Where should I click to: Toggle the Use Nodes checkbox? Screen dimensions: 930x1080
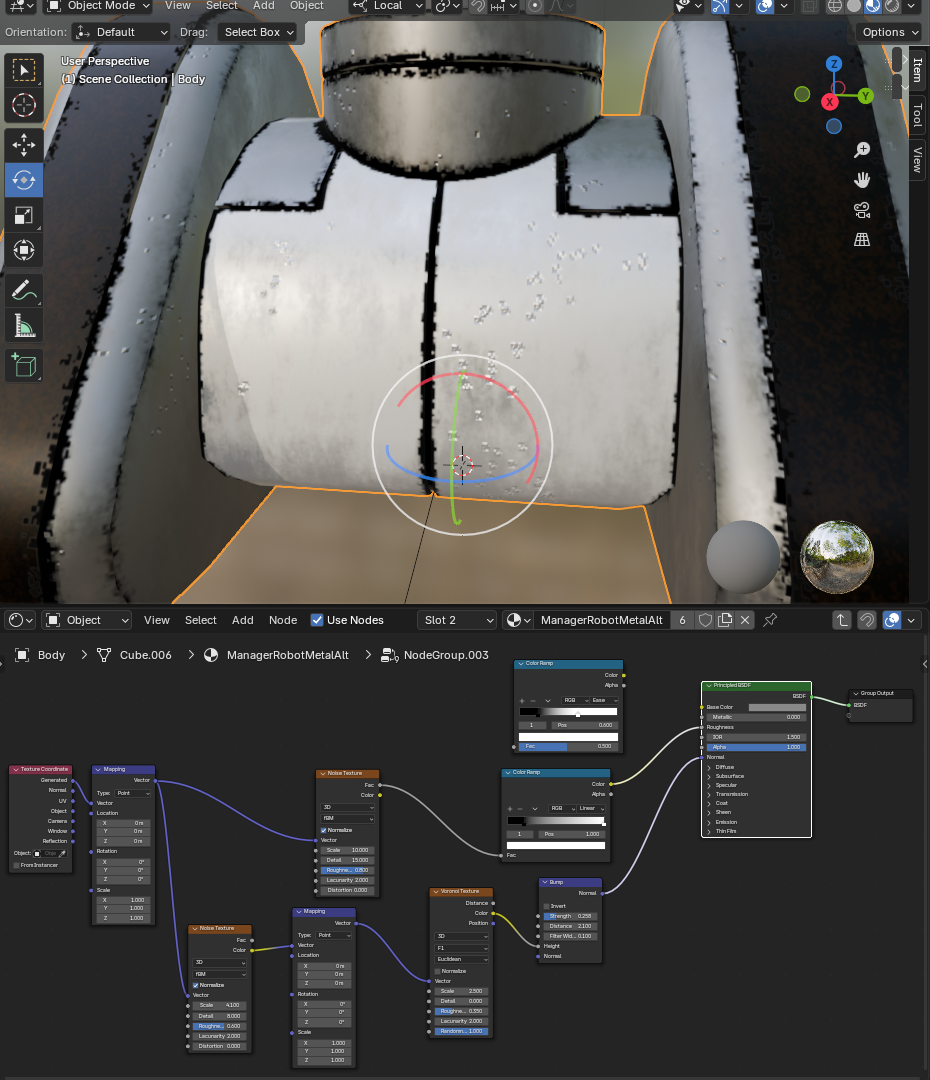pyautogui.click(x=317, y=620)
